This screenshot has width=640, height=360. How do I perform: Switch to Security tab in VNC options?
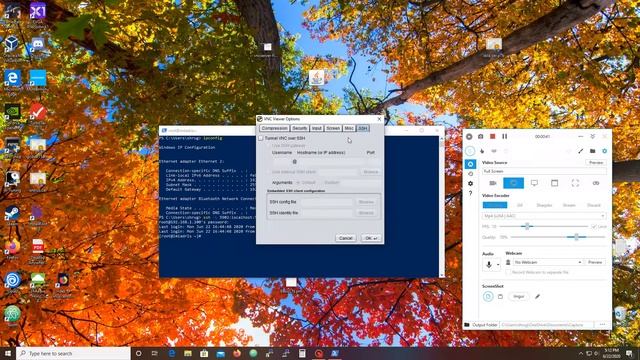point(299,128)
